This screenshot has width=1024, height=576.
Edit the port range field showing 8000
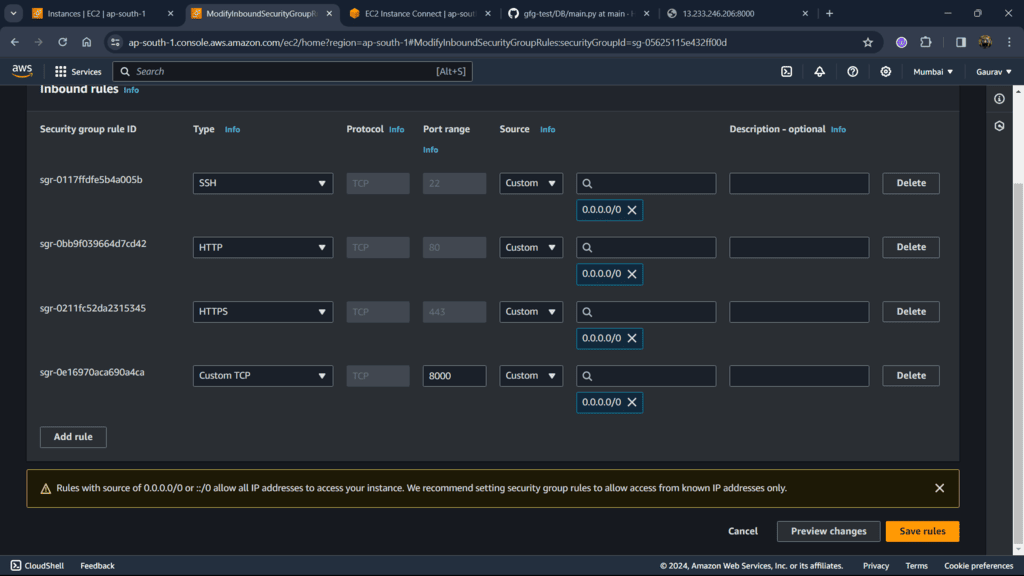[454, 376]
